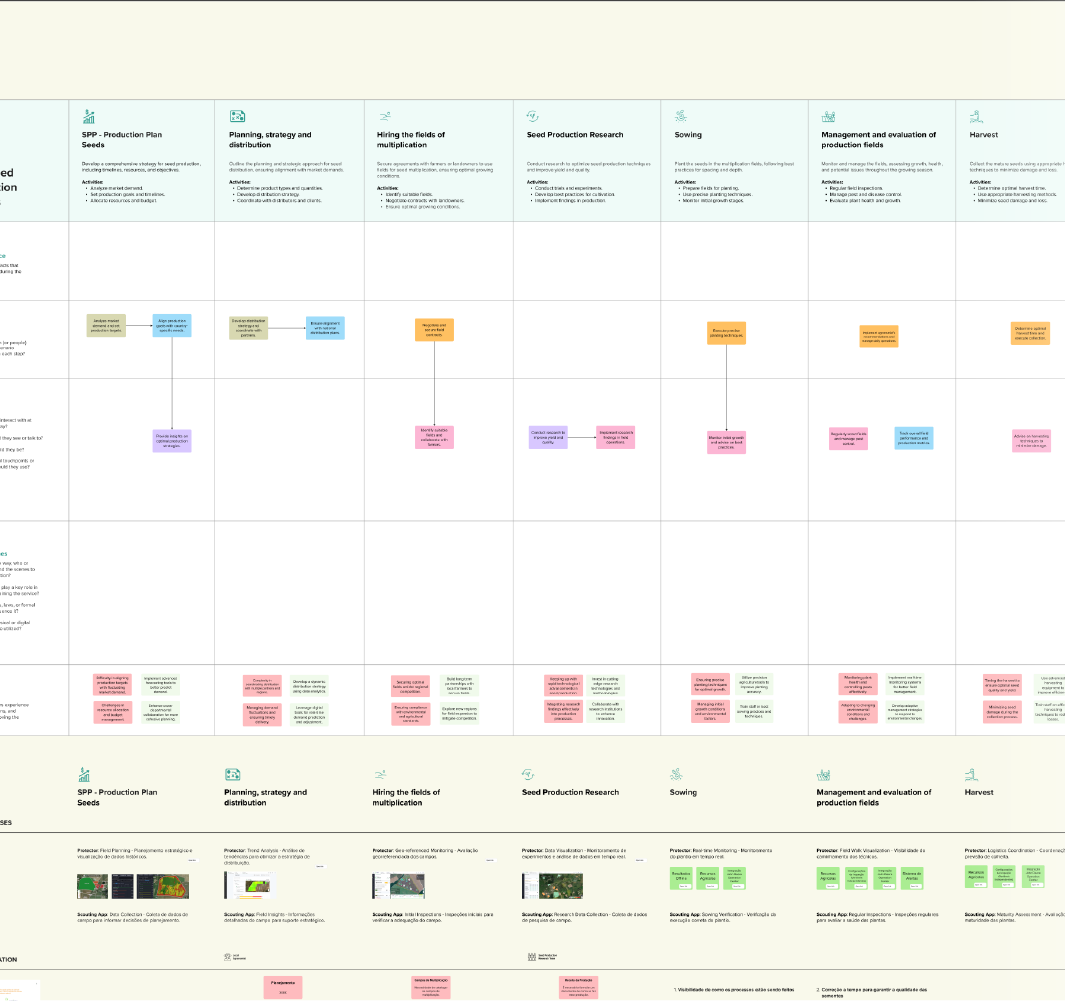The height and width of the screenshot is (1001, 1065).
Task: Click the lower Seed Production Research icon
Action: (529, 774)
